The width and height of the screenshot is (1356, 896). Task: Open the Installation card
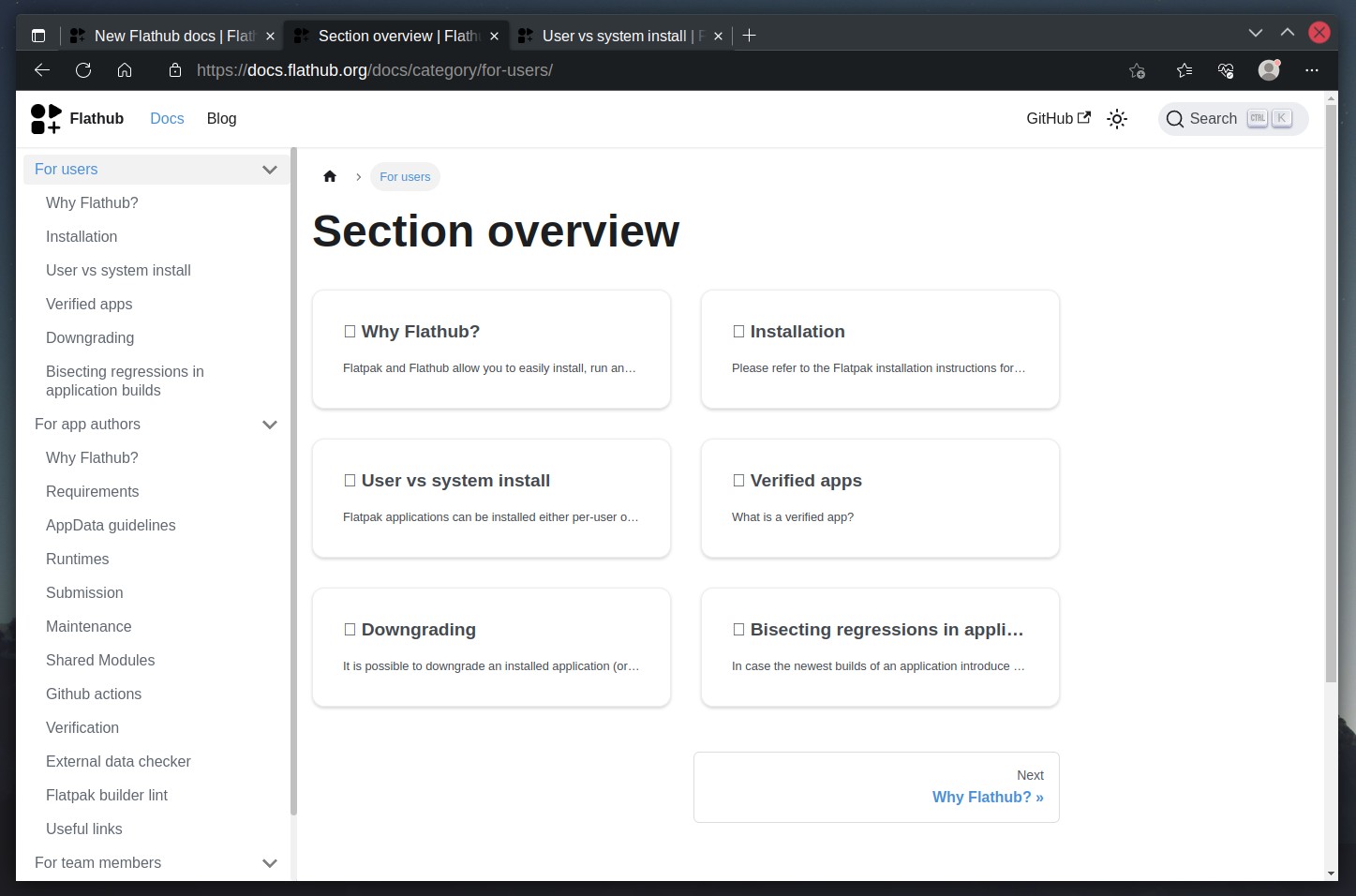(x=880, y=350)
